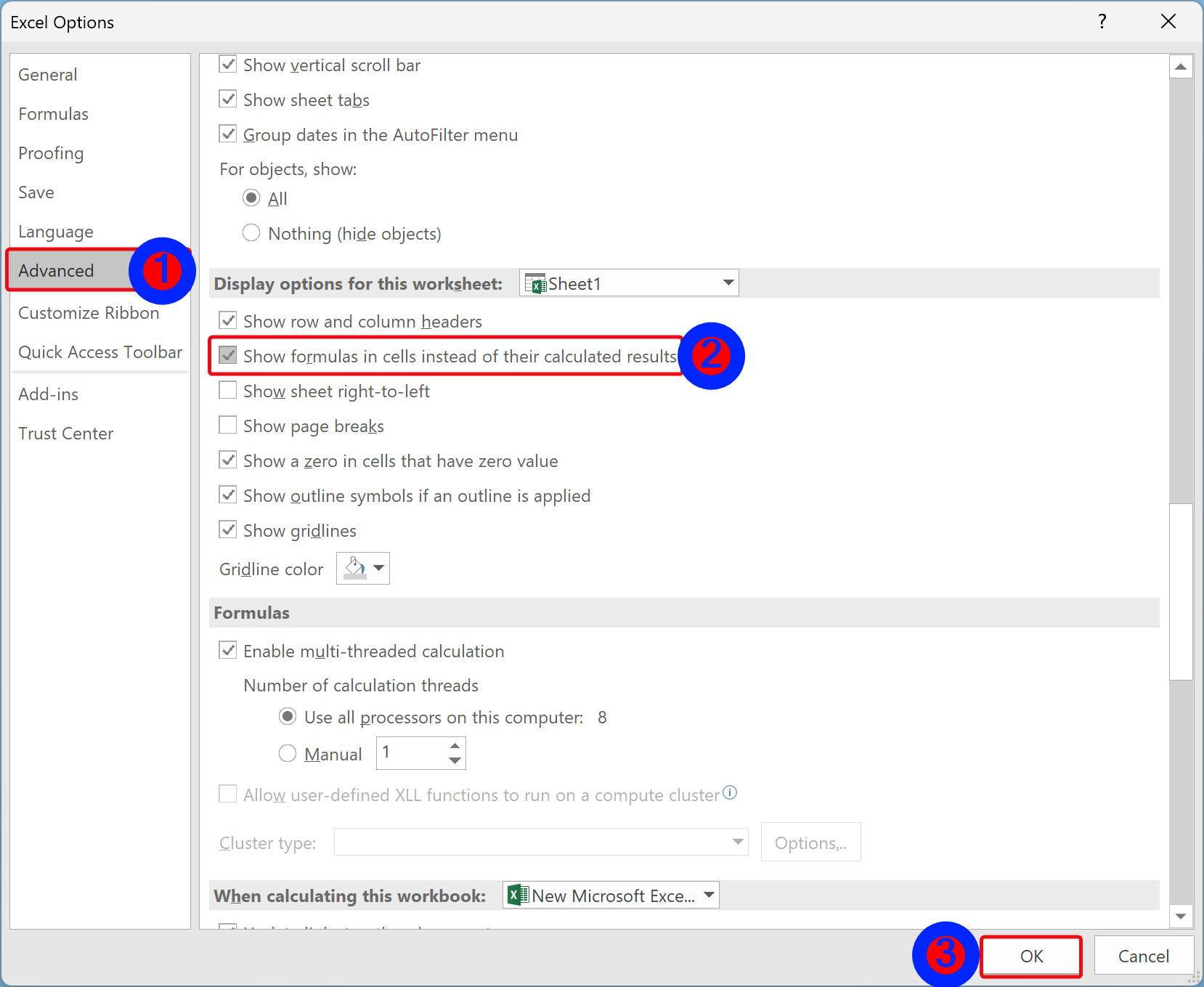Click the cluster Options... button
This screenshot has width=1204, height=987.
click(810, 842)
